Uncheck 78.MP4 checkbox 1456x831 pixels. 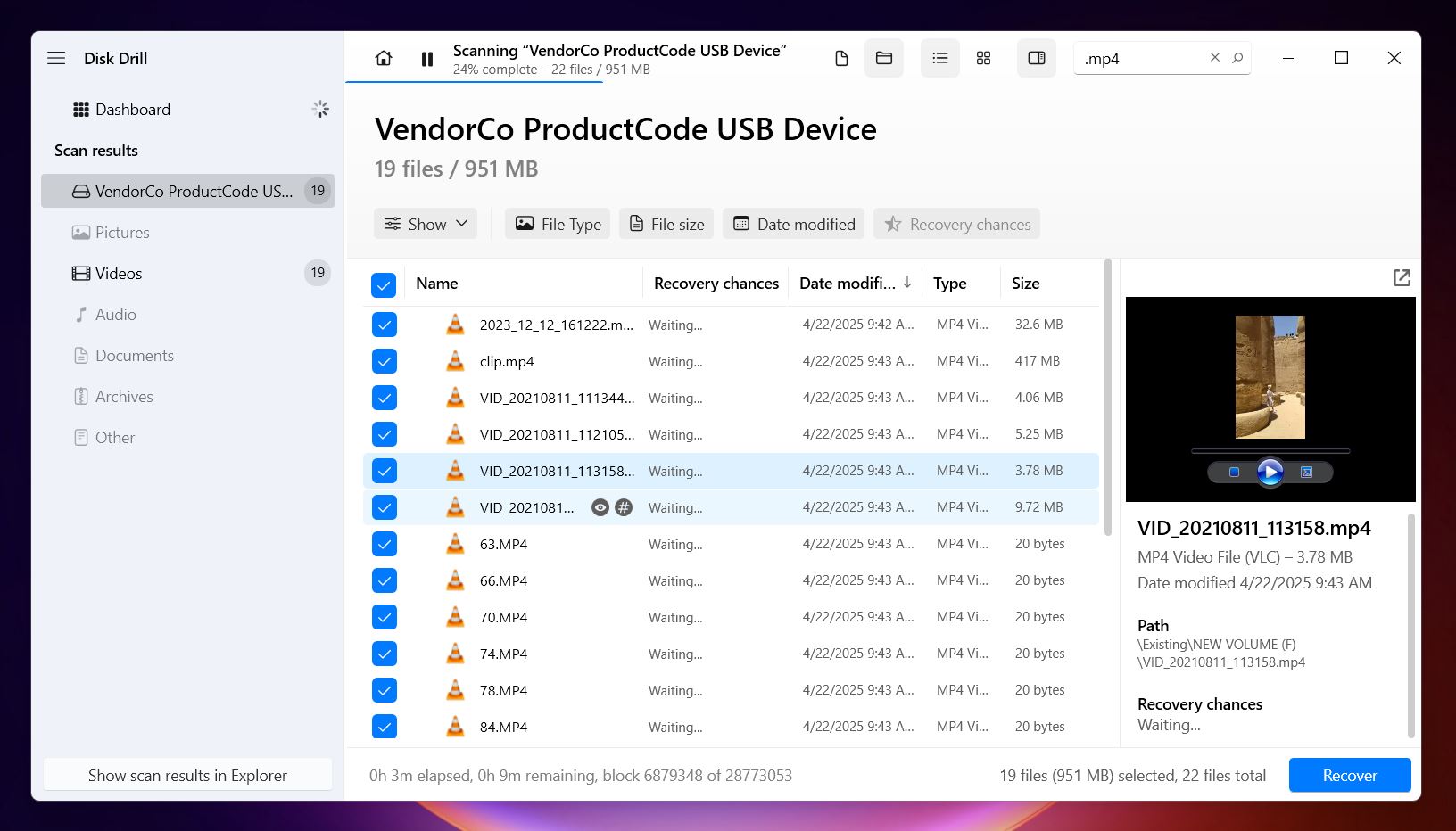click(x=384, y=690)
